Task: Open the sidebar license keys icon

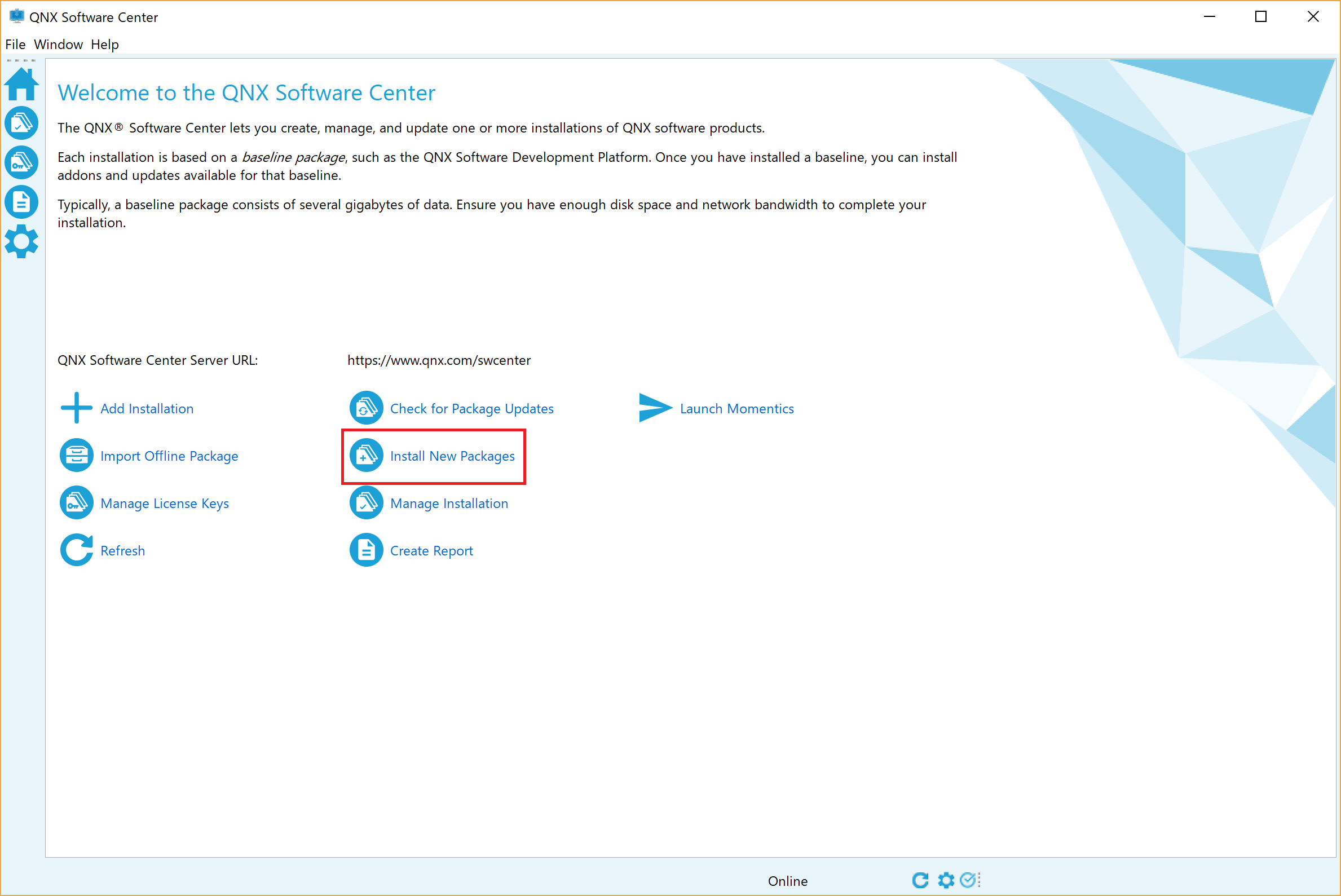Action: 22,162
